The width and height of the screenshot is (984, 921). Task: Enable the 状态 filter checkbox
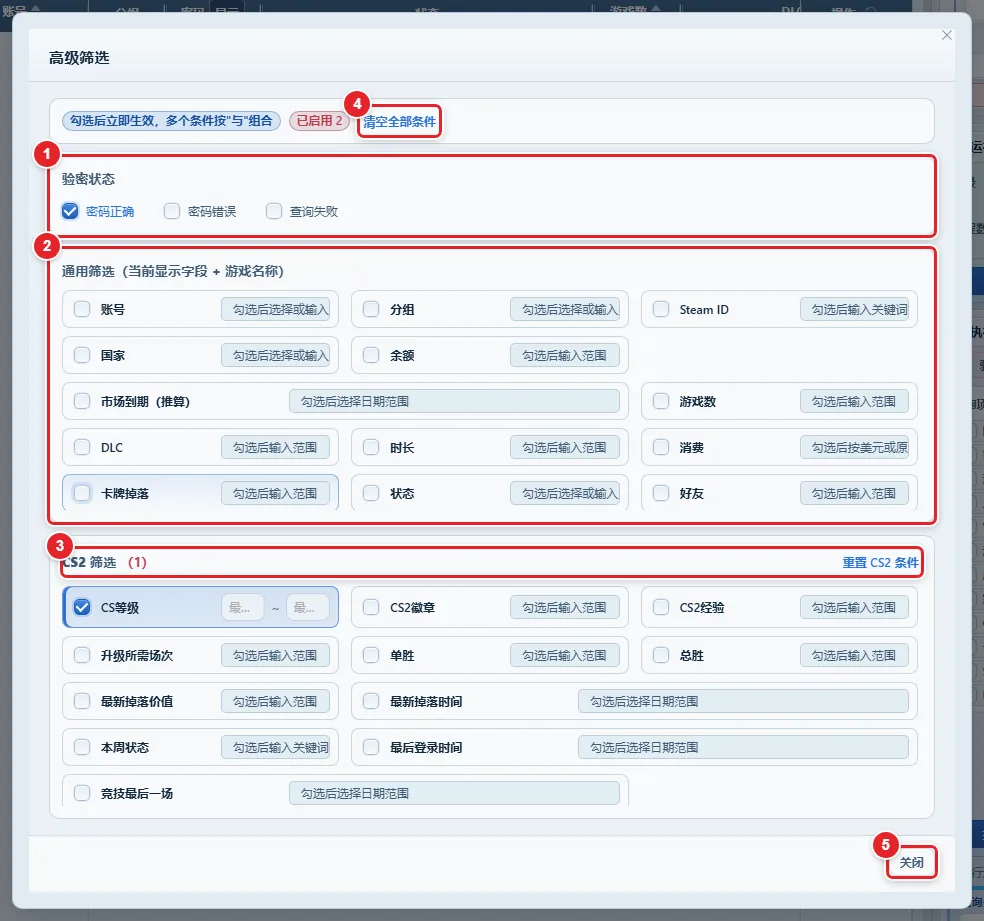pos(372,493)
